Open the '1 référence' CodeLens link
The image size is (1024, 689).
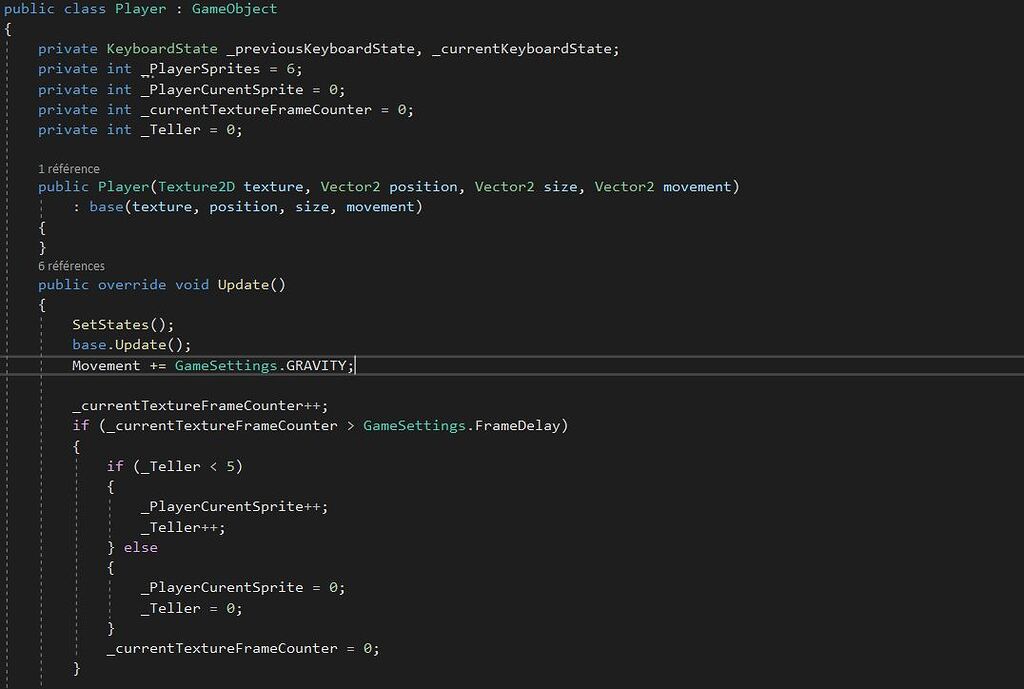tap(69, 169)
